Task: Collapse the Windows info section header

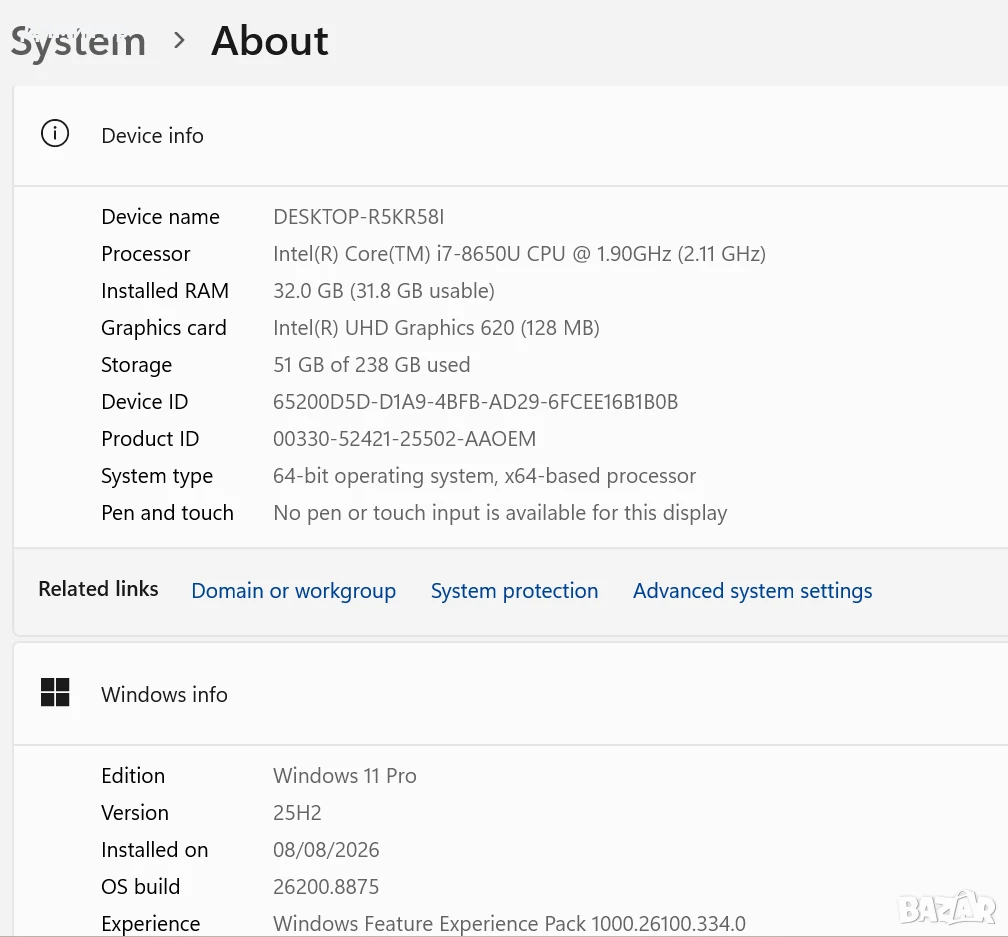Action: click(510, 694)
